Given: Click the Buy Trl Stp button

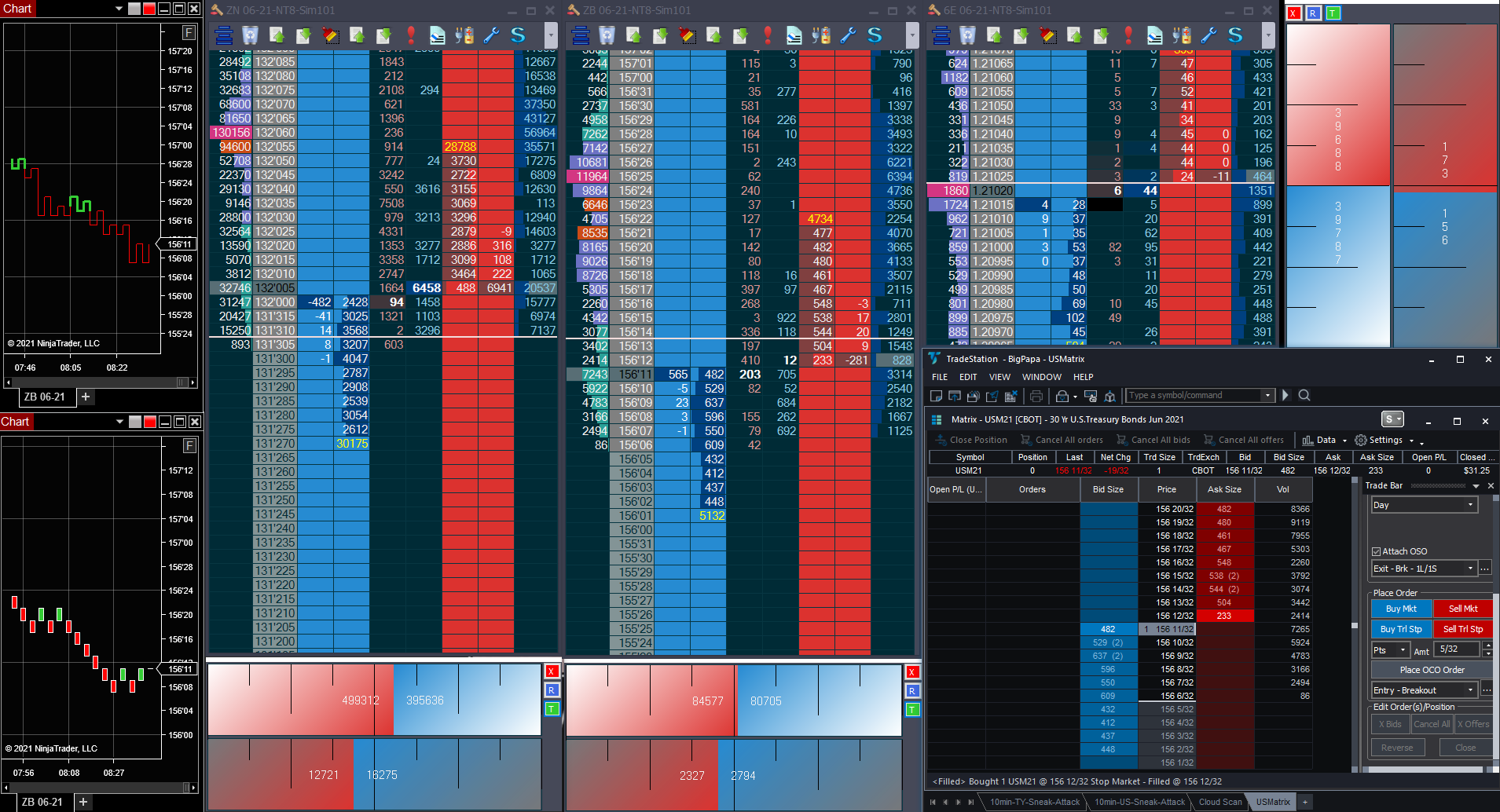Looking at the screenshot, I should (1401, 629).
